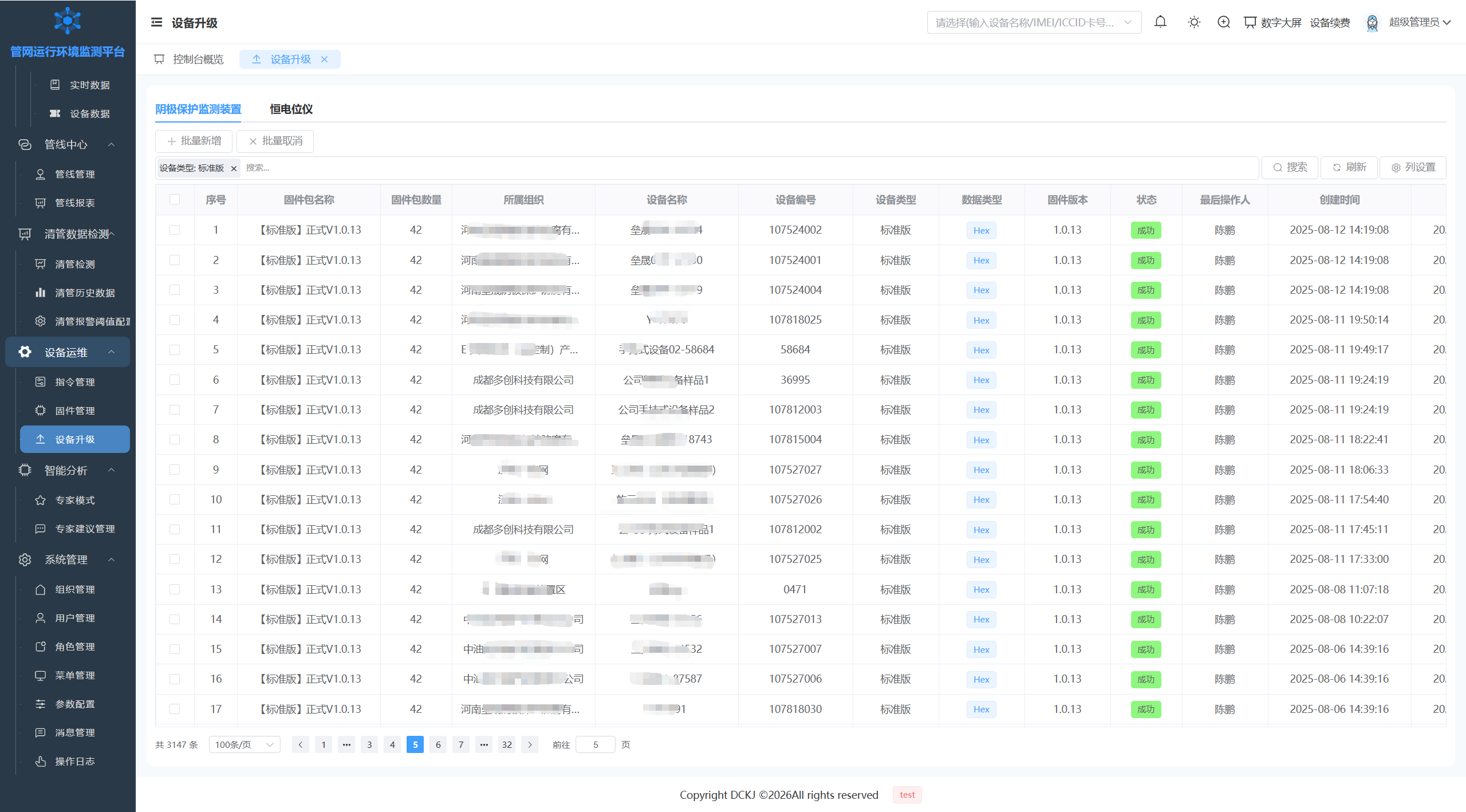Collapse the 设备运维 menu group
Viewport: 1466px width, 812px height.
68,352
